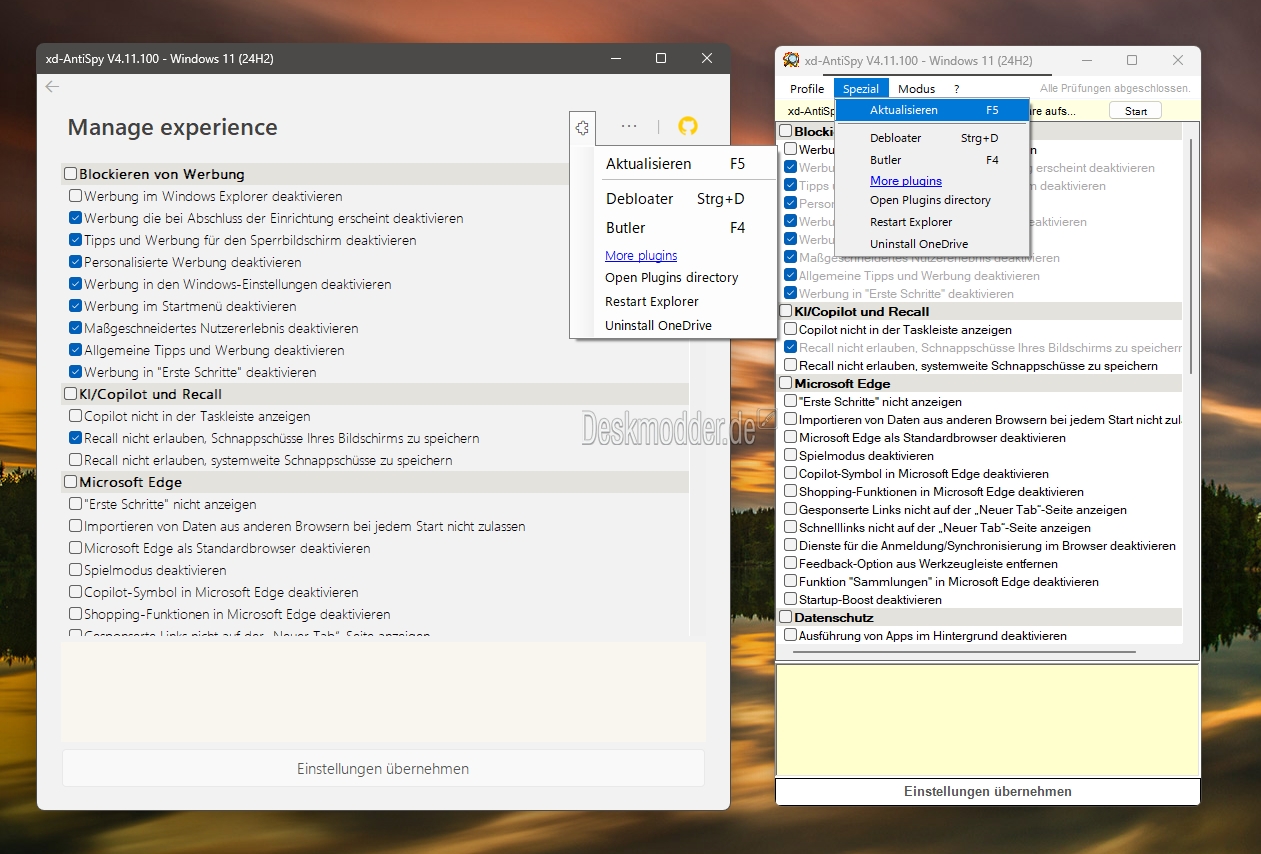Image resolution: width=1261 pixels, height=854 pixels.
Task: Click 'Alle Prüfungen abgeschlossen.' status text
Action: pyautogui.click(x=1115, y=89)
